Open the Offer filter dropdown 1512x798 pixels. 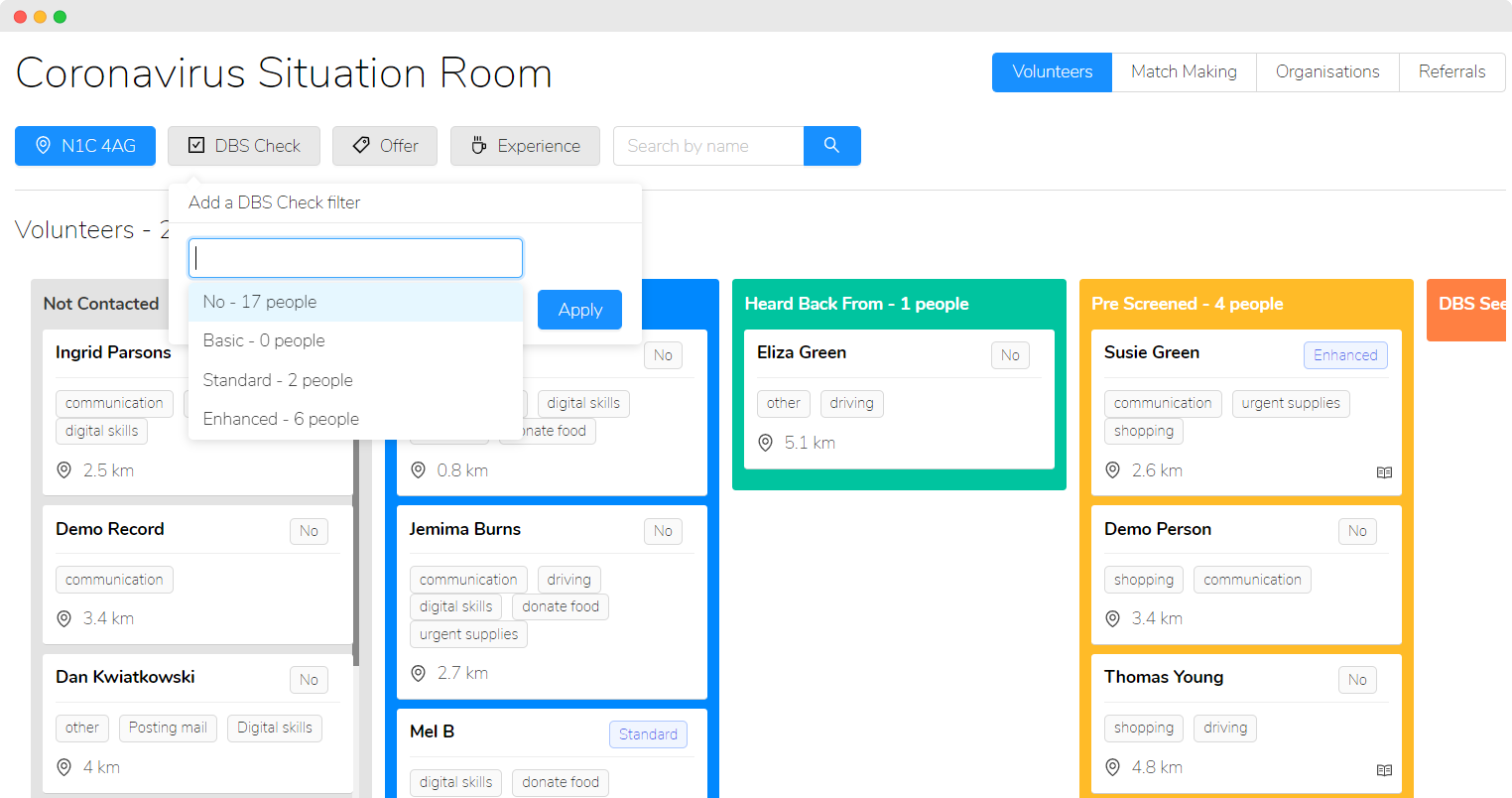point(385,146)
